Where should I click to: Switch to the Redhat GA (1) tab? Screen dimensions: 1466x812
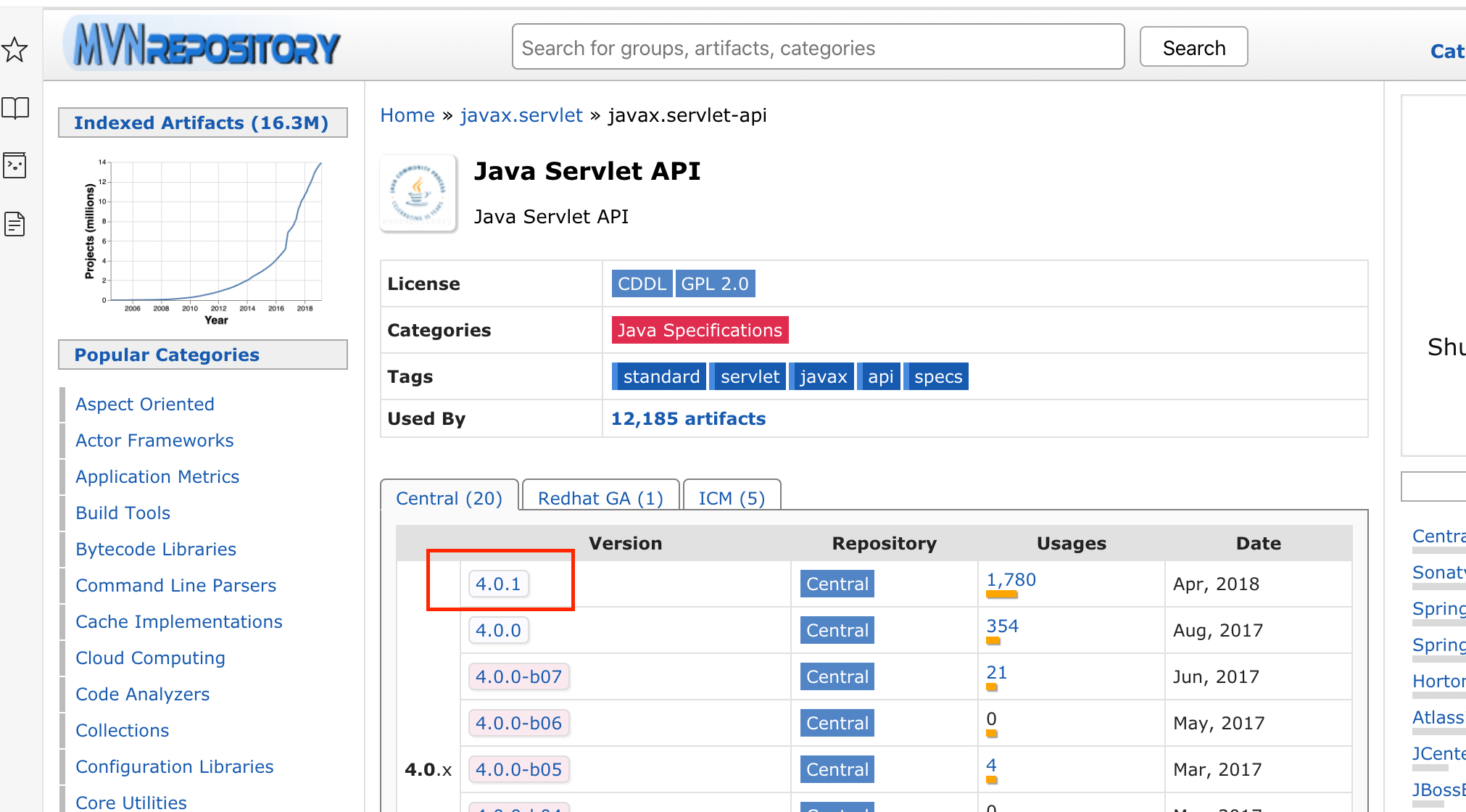[x=600, y=498]
